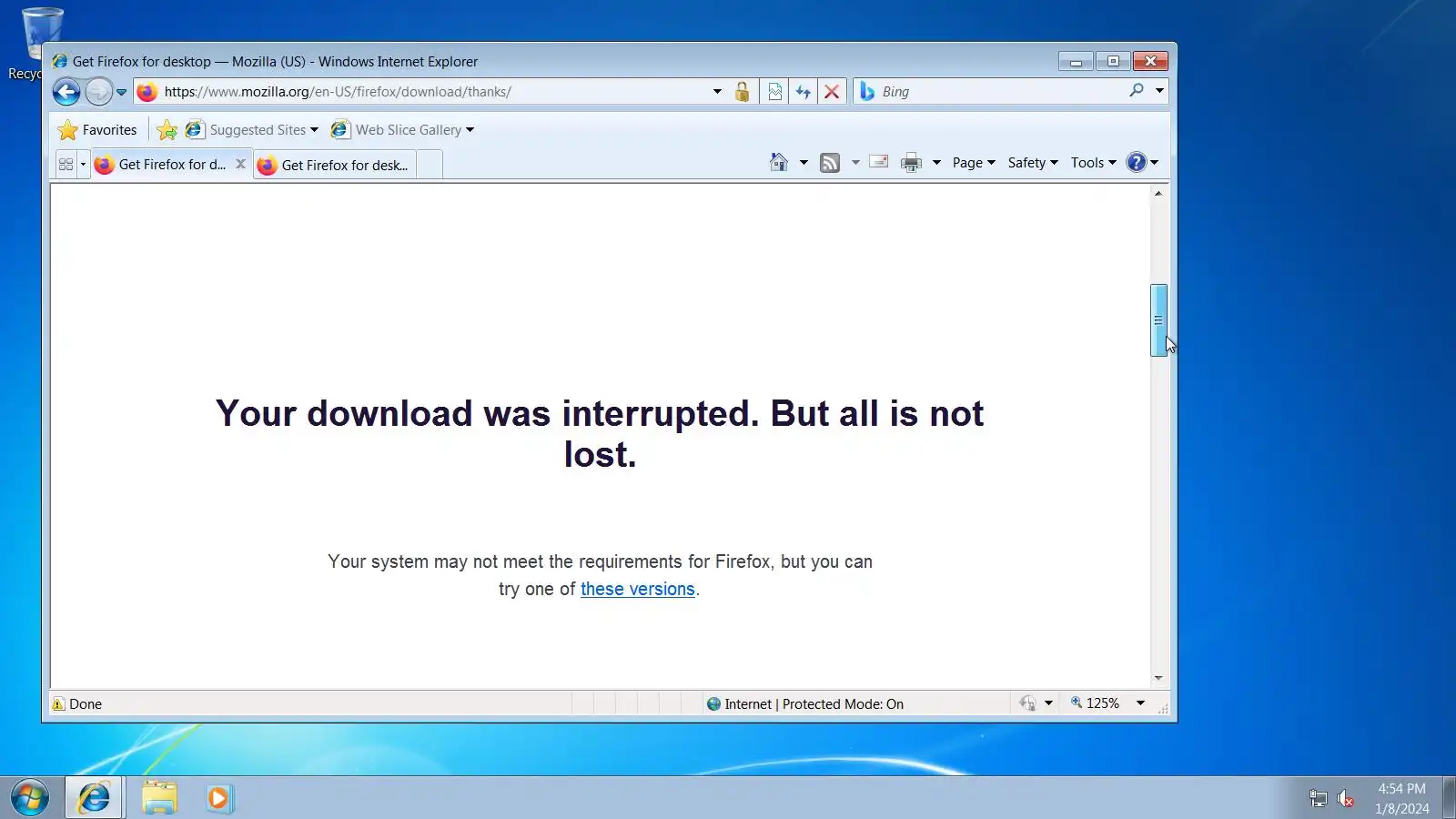Click the Show Desktop button on taskbar edge
This screenshot has width=1456, height=819.
coord(1449,798)
